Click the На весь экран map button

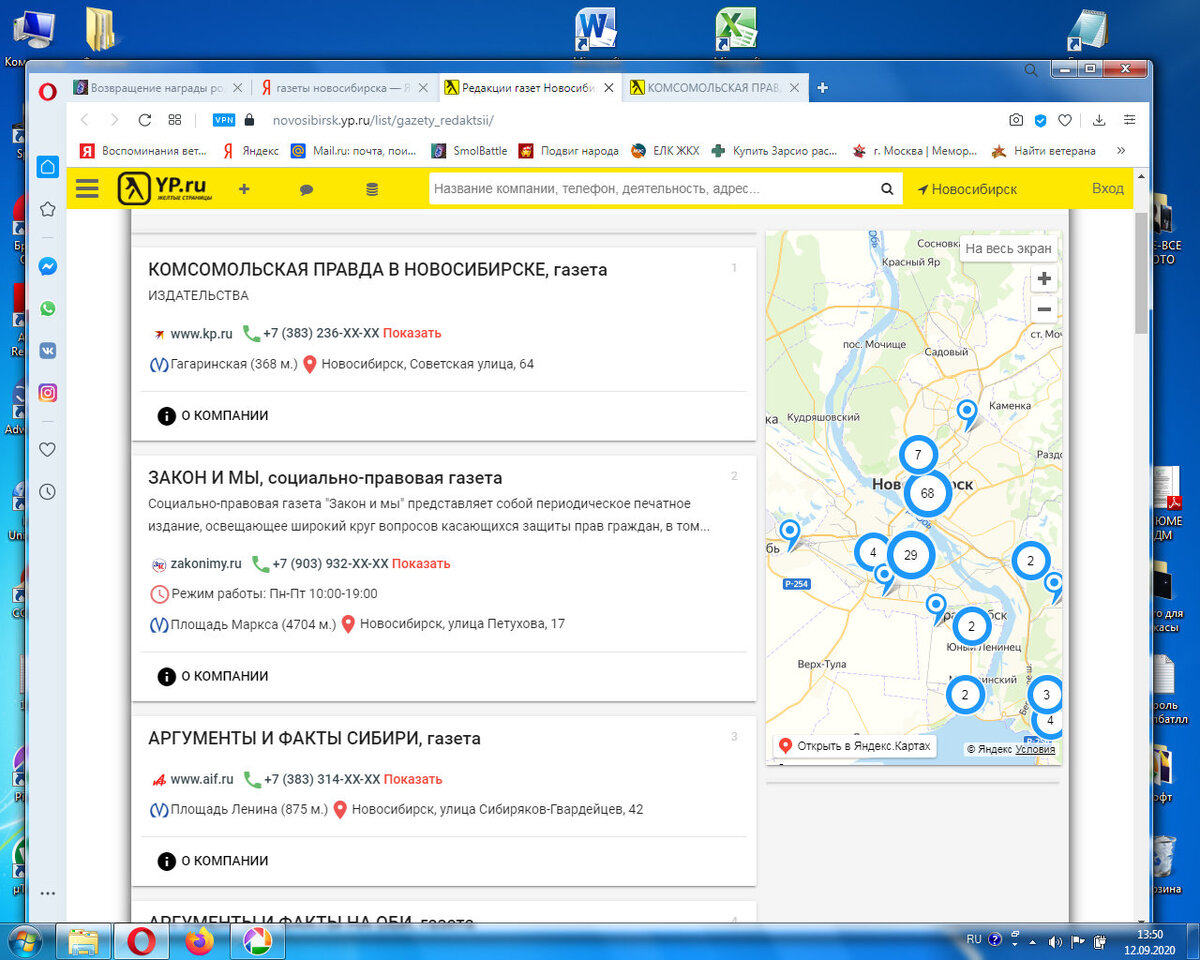coord(1007,249)
